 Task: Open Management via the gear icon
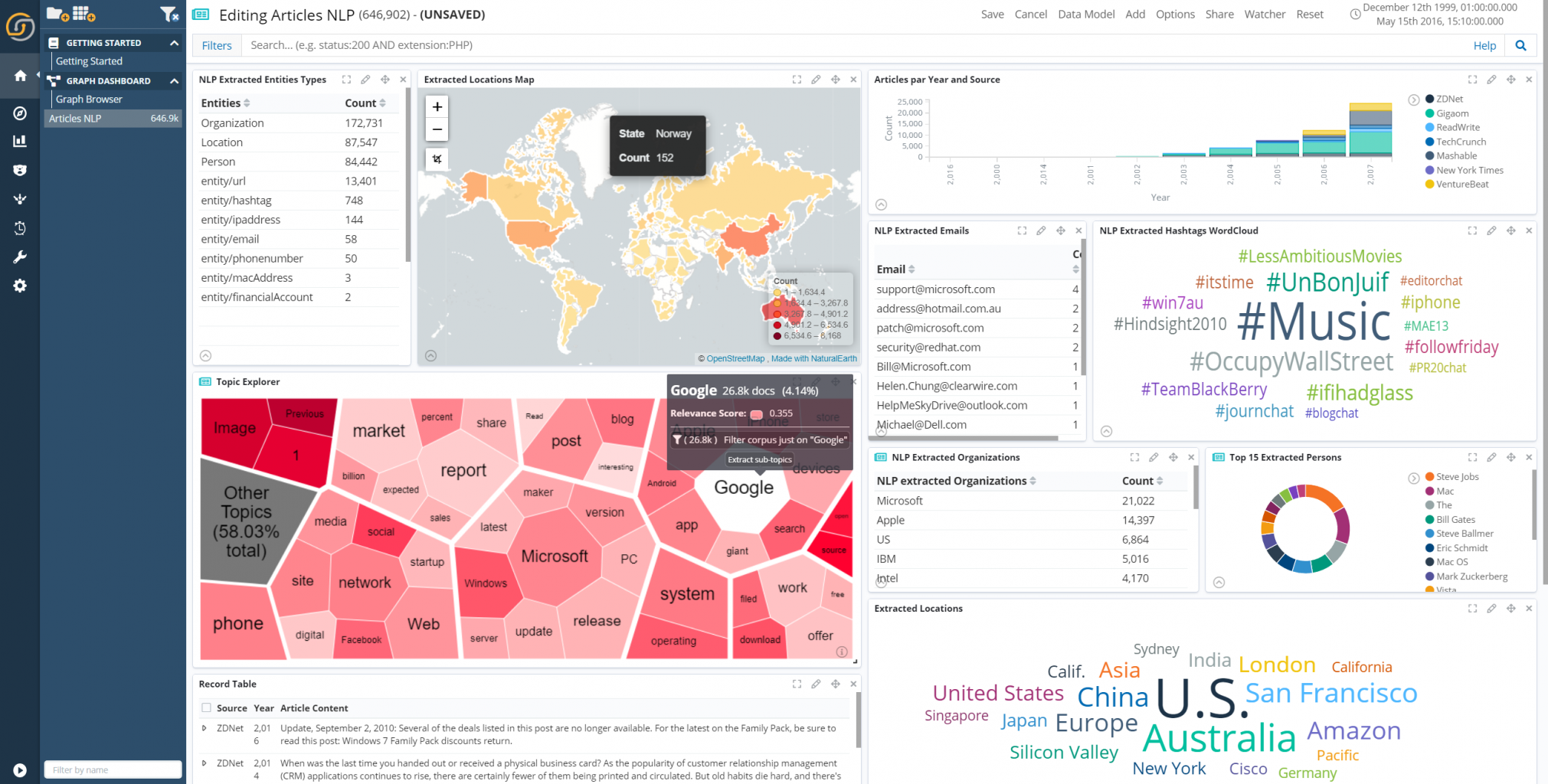point(20,286)
